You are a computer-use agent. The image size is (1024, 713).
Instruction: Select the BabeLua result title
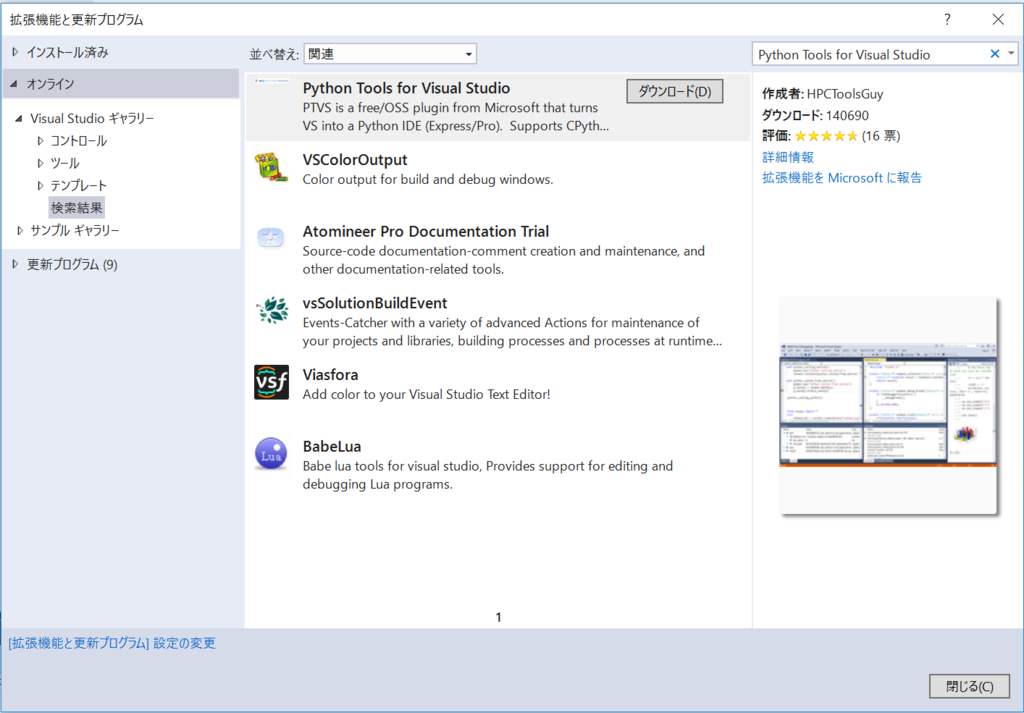(x=332, y=447)
